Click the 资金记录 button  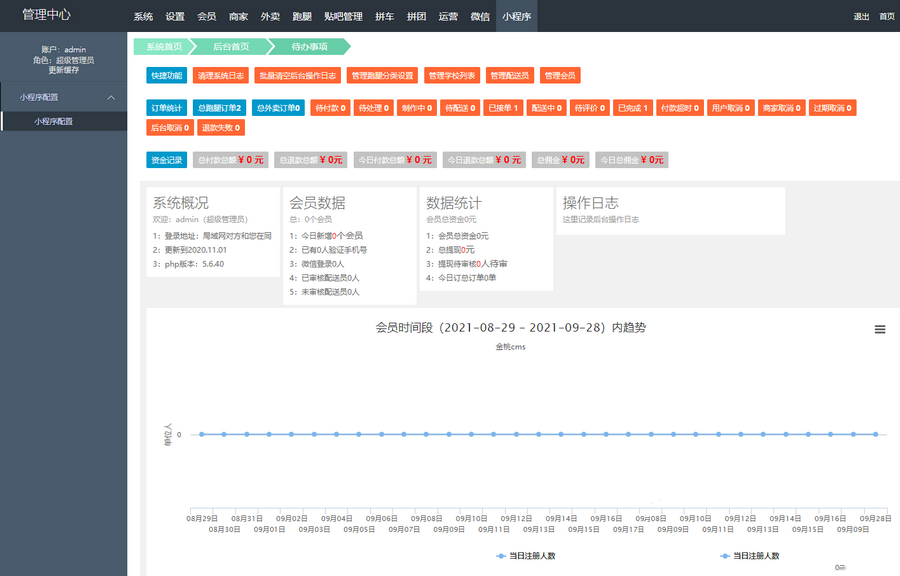coord(166,159)
